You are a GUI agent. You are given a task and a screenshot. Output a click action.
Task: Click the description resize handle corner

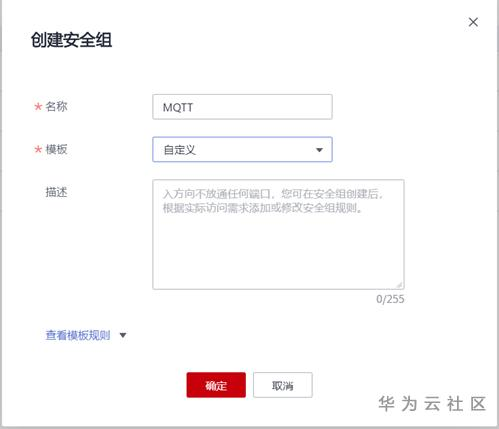tap(399, 285)
